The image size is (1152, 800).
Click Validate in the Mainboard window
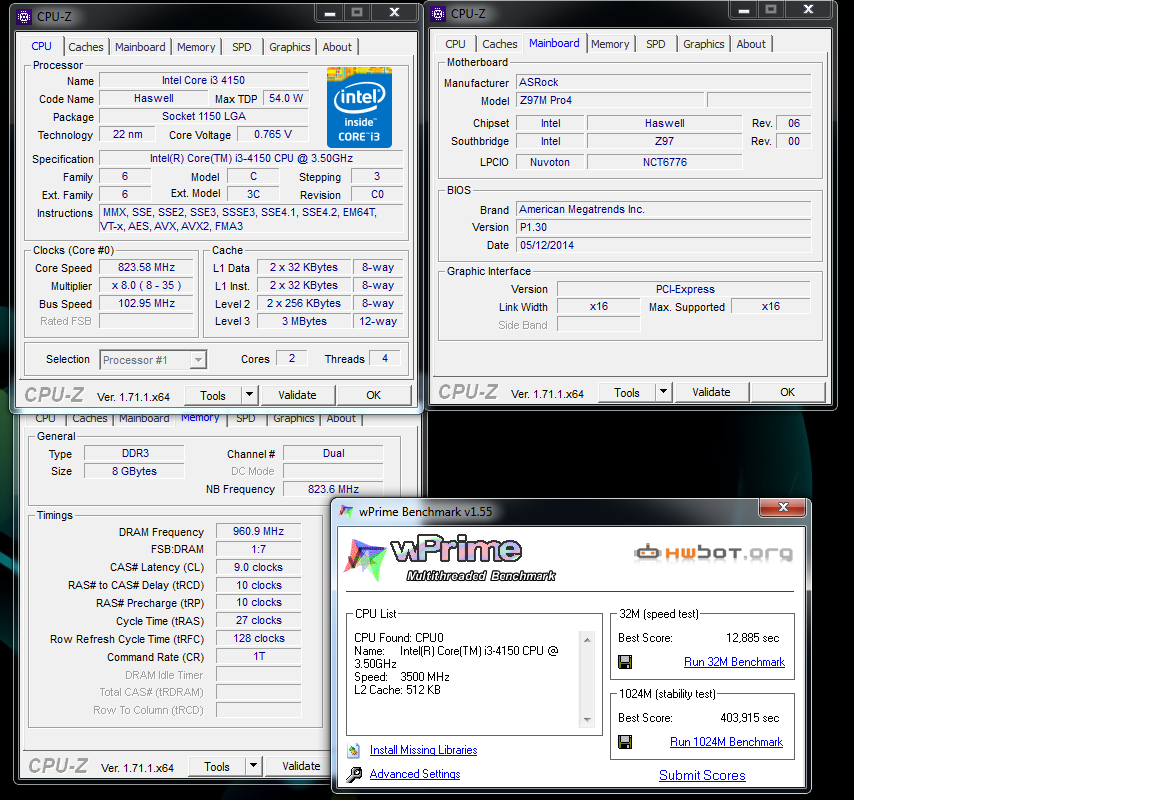click(711, 392)
